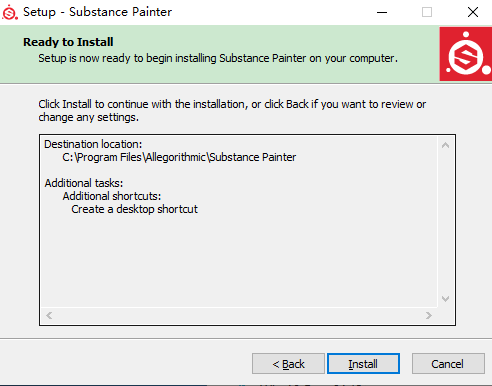Viewport: 492px width, 386px height.
Task: Cancel the Substance Painter setup
Action: (x=448, y=363)
